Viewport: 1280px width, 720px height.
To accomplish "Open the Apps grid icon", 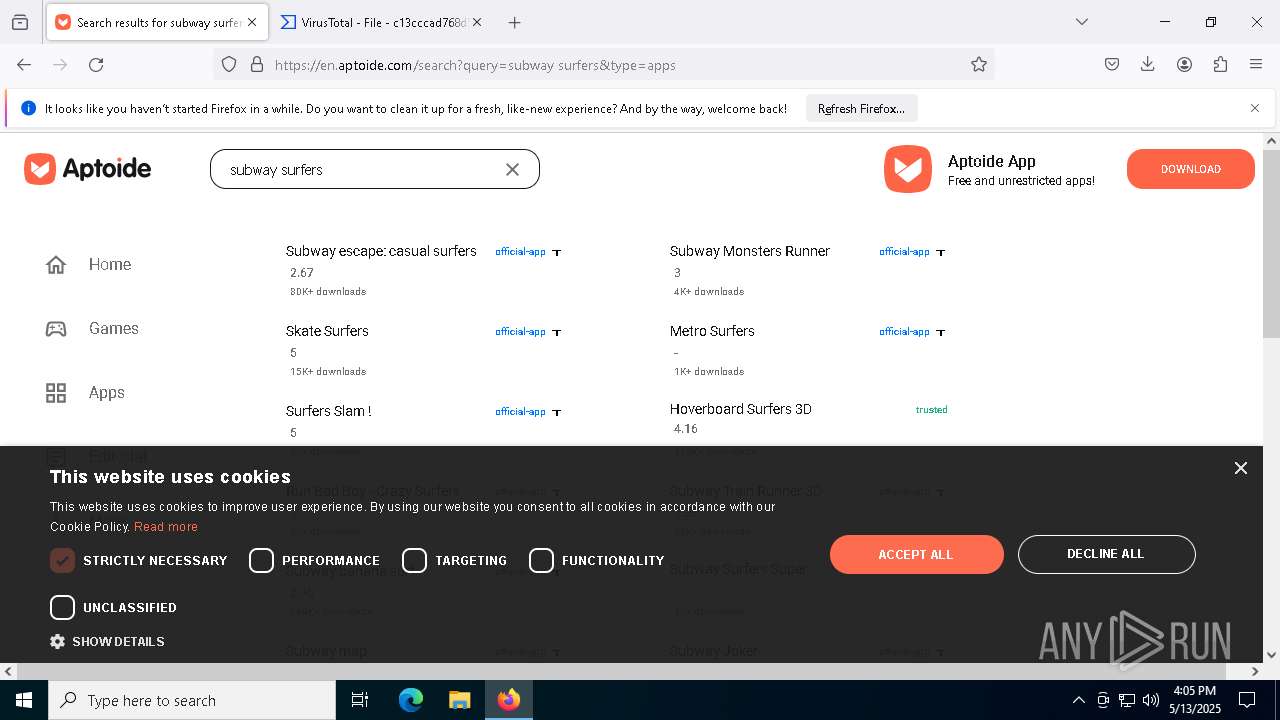I will click(56, 393).
